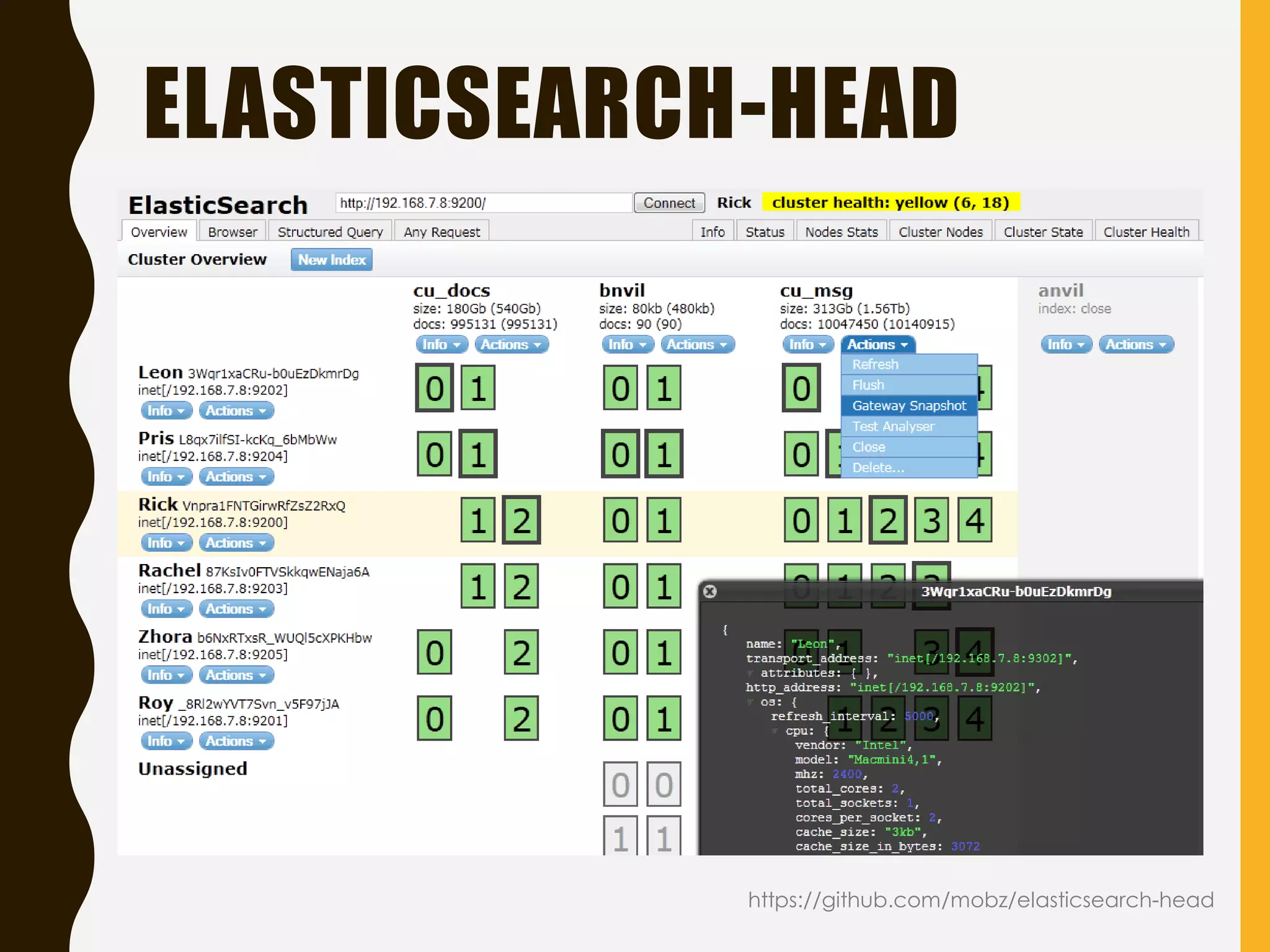The width and height of the screenshot is (1270, 952).
Task: Open anvil index Actions dropdown
Action: tap(1137, 345)
